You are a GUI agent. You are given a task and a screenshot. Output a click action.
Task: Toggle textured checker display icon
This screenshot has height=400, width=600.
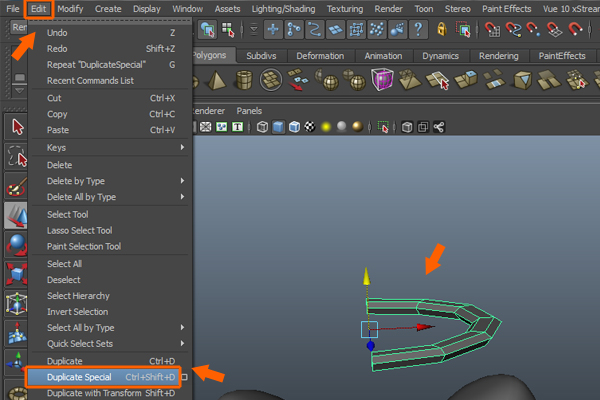pyautogui.click(x=310, y=127)
